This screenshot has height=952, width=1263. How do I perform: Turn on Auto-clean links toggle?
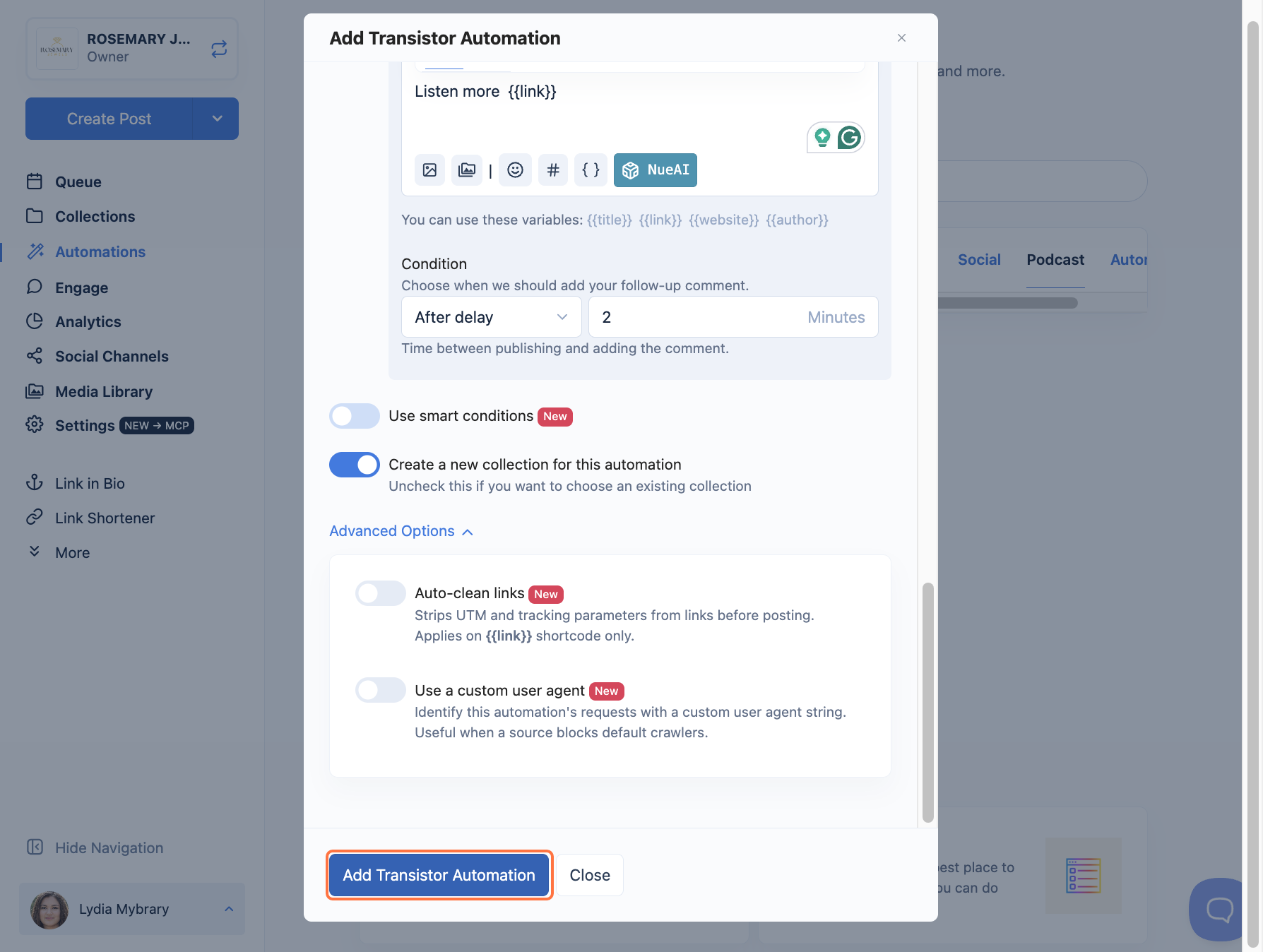[x=381, y=593]
